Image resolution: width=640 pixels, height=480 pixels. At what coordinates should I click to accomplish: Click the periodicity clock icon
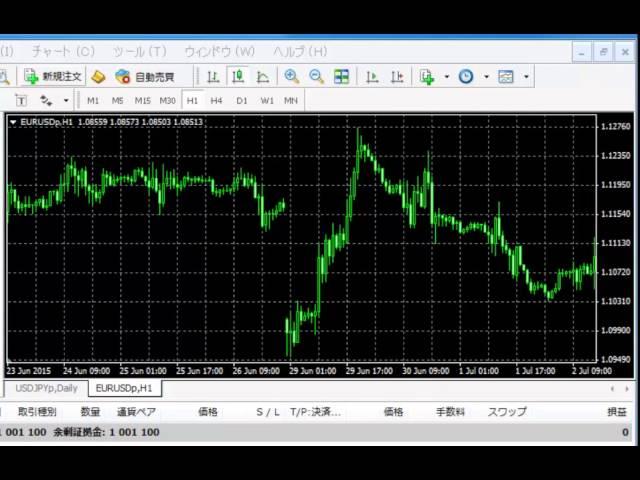tap(466, 76)
